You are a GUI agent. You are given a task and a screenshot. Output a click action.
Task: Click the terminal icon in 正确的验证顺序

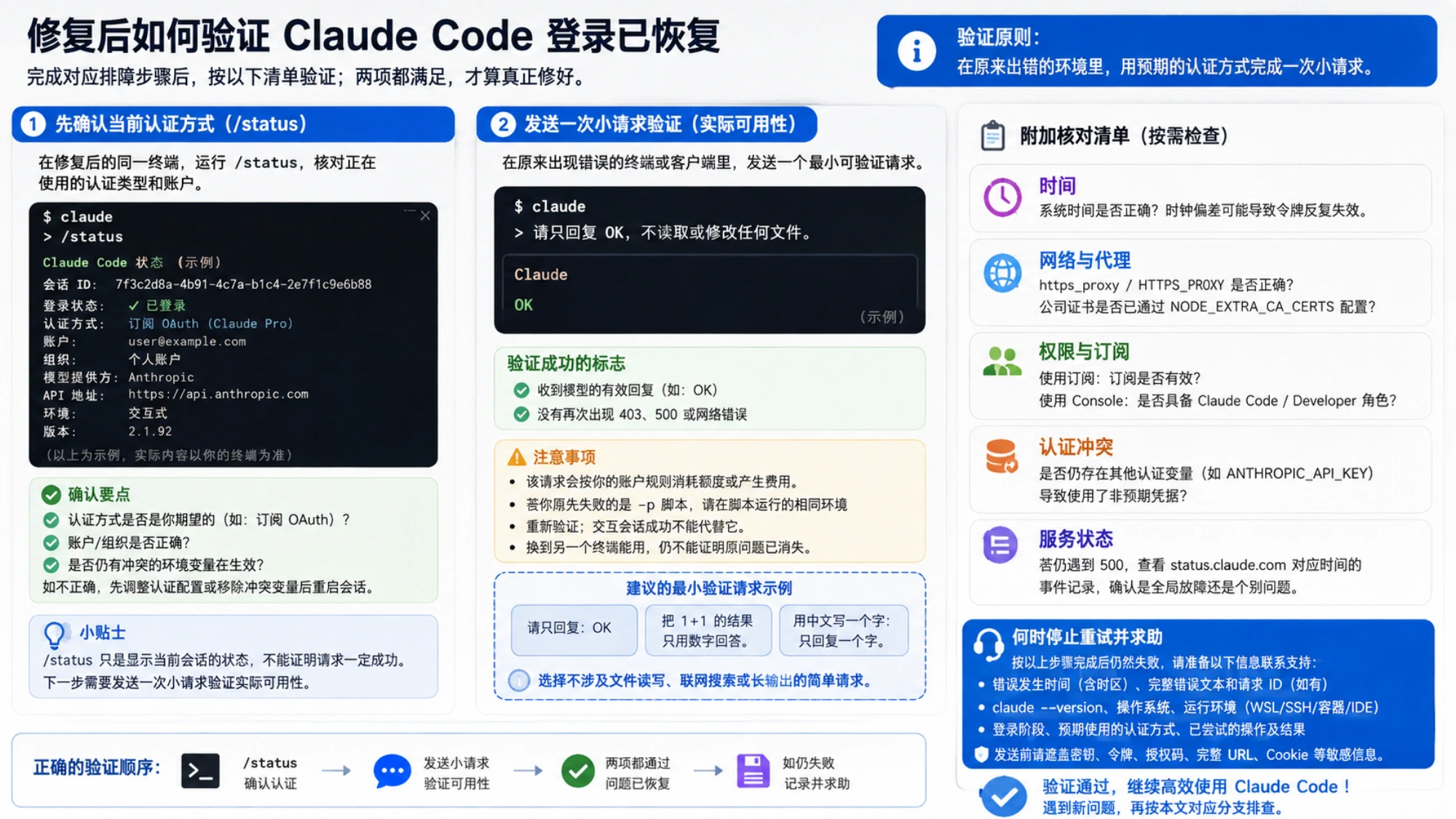tap(200, 772)
